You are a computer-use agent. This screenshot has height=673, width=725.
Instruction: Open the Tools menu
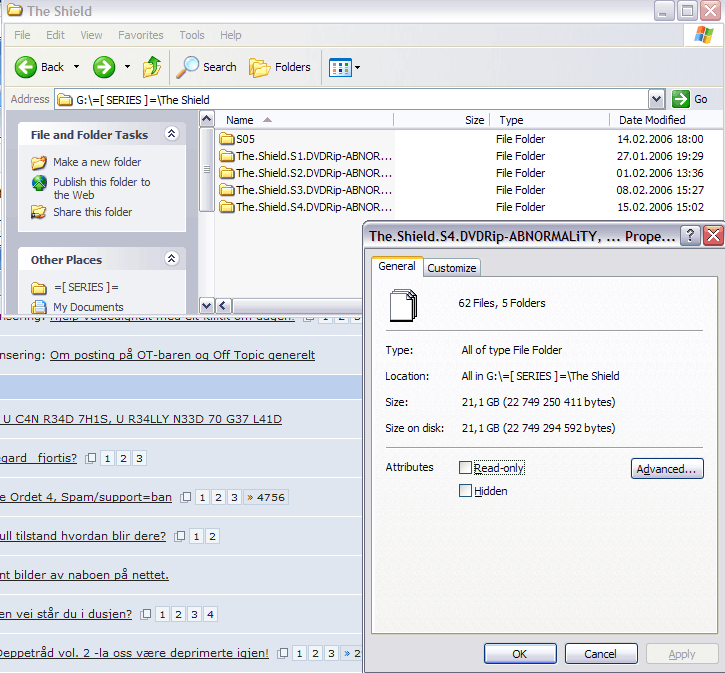[x=192, y=35]
